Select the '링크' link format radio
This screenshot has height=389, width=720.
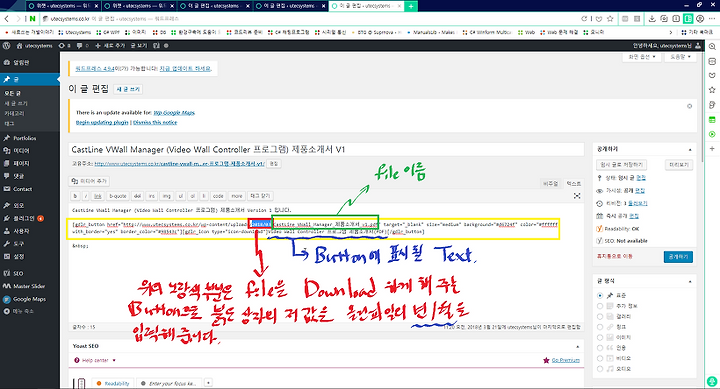[x=600, y=327]
